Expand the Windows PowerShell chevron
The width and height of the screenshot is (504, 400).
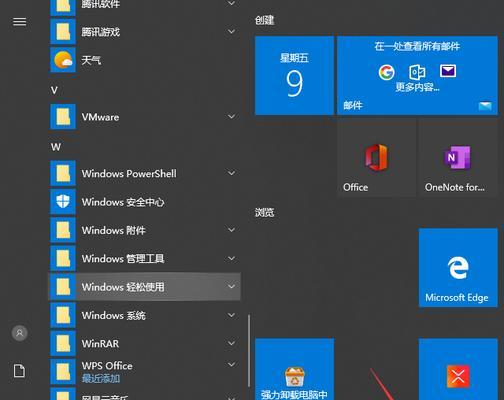231,173
